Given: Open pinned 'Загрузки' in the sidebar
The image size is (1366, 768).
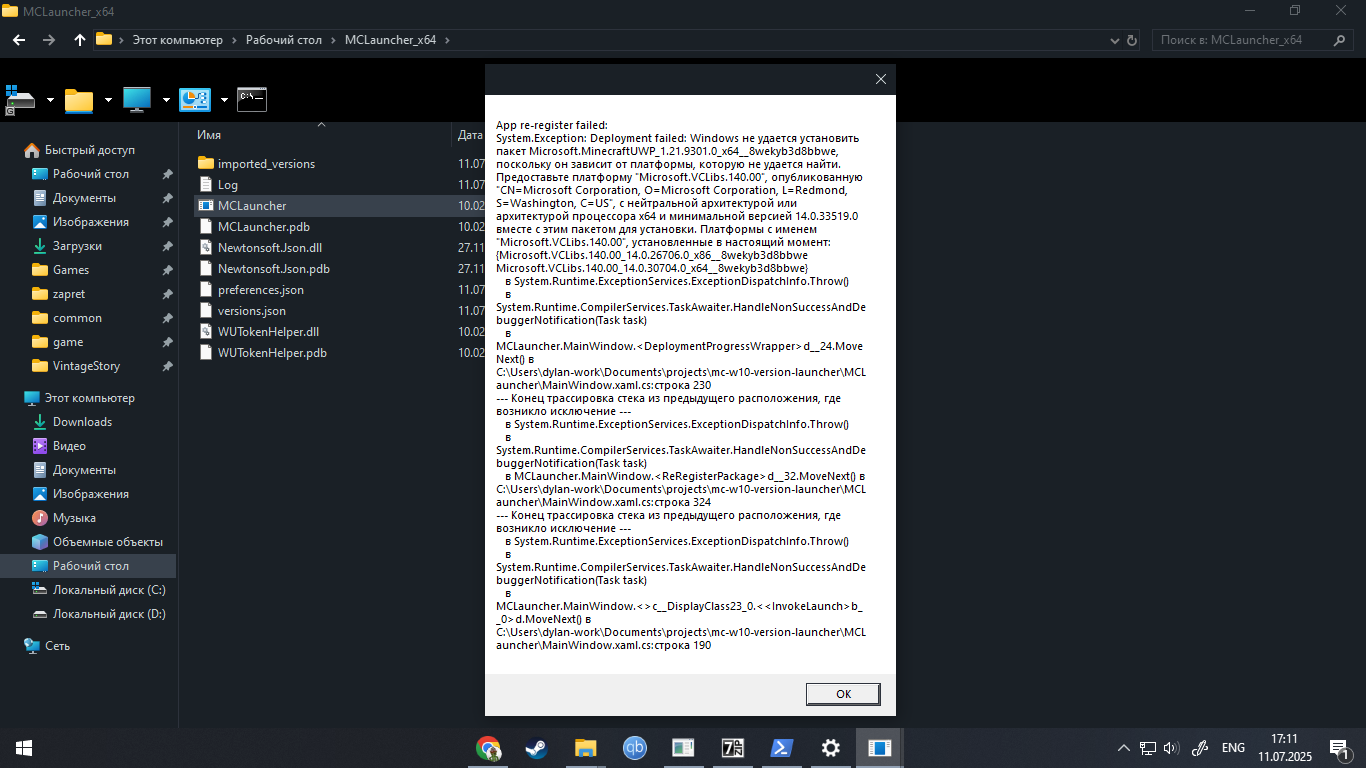Looking at the screenshot, I should [x=77, y=246].
